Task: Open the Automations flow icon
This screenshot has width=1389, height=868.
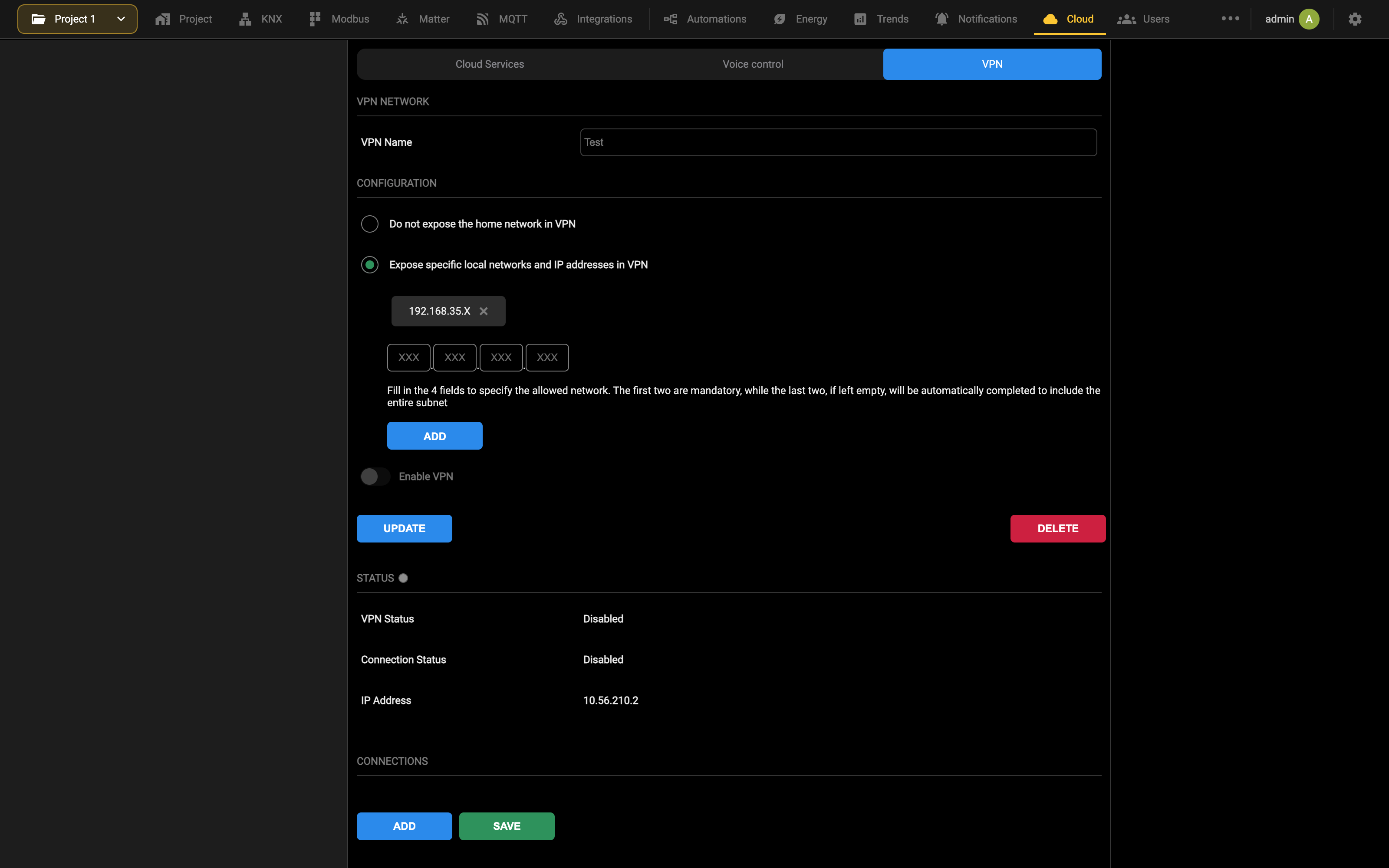Action: click(x=670, y=19)
